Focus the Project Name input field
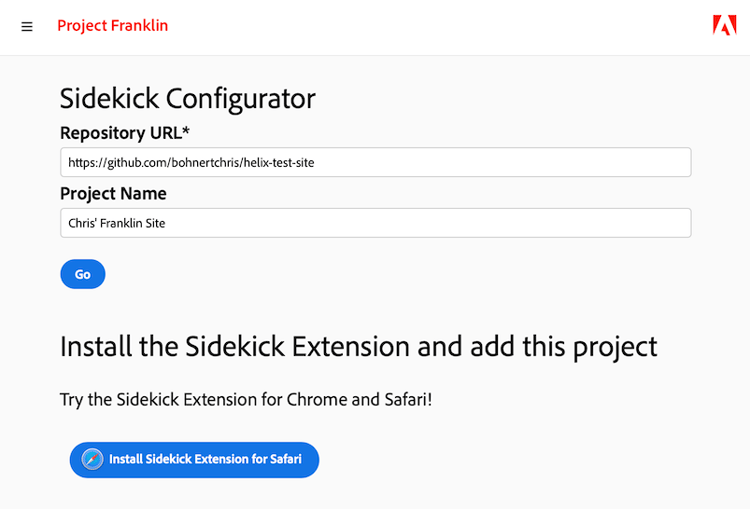 (375, 223)
